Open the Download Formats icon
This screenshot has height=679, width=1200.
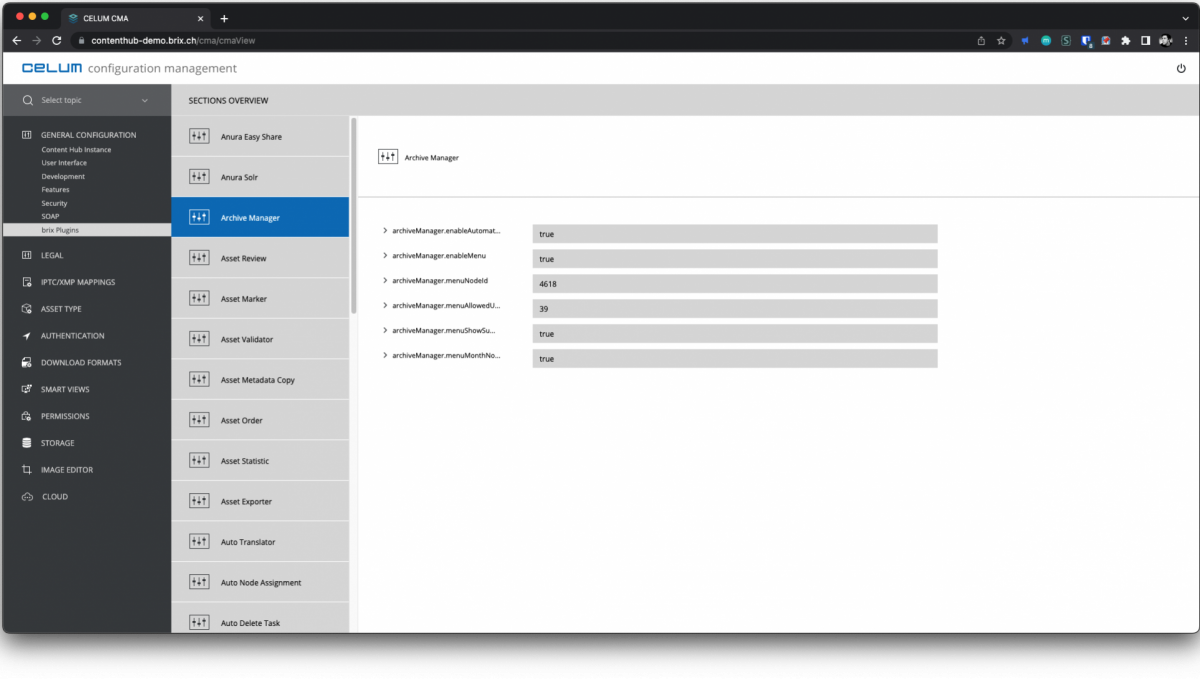click(x=27, y=363)
